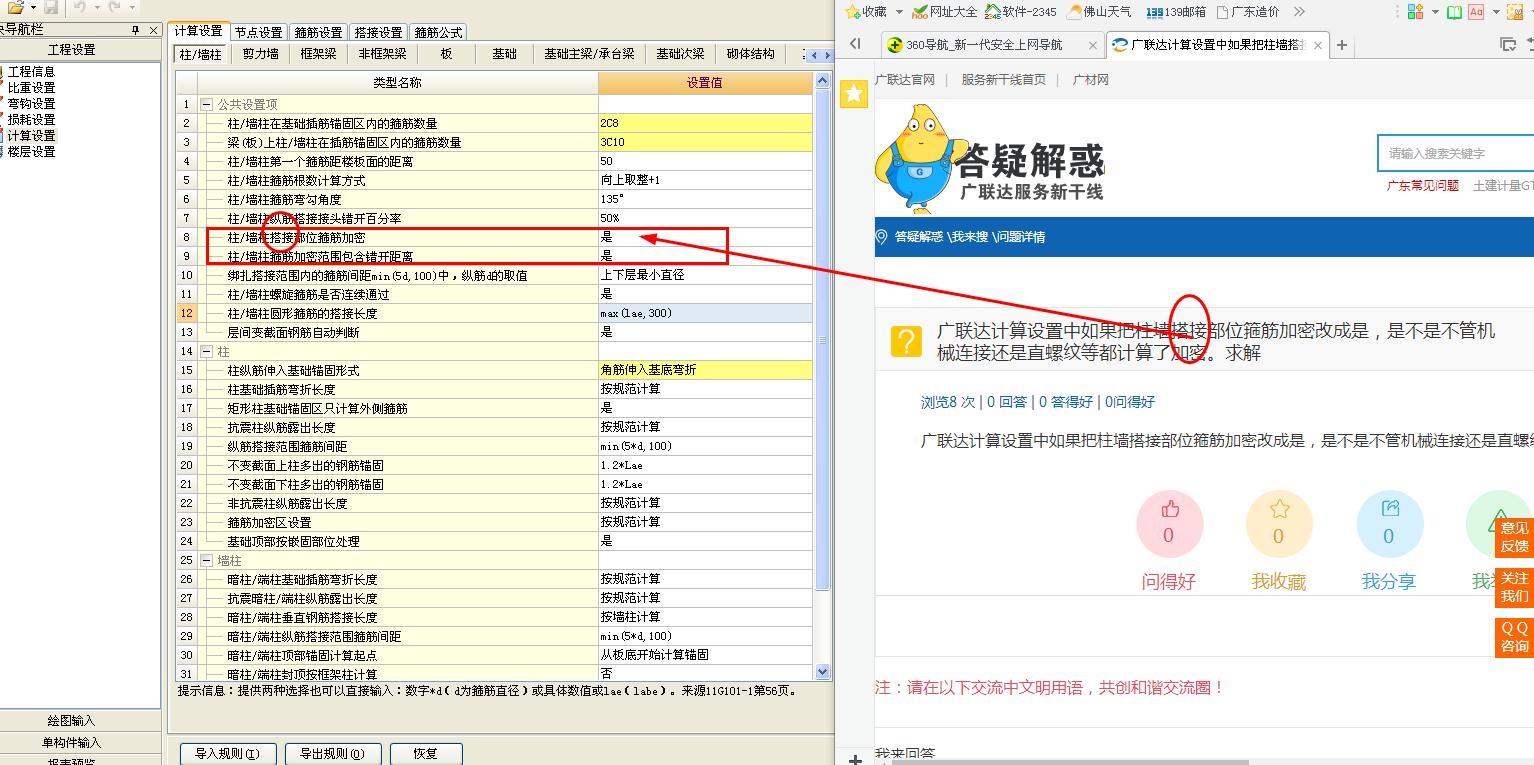
Task: Collapse the 柱 group in row 14
Action: point(207,351)
